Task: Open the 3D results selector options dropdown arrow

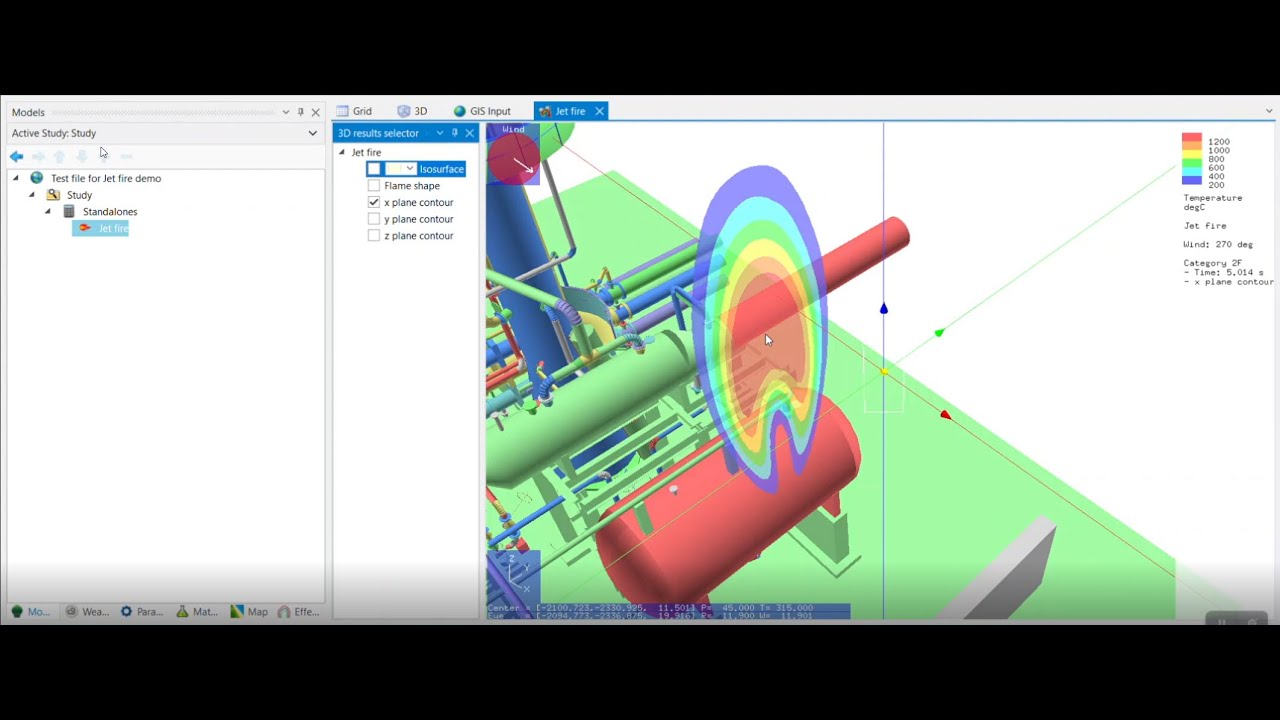Action: [x=439, y=133]
